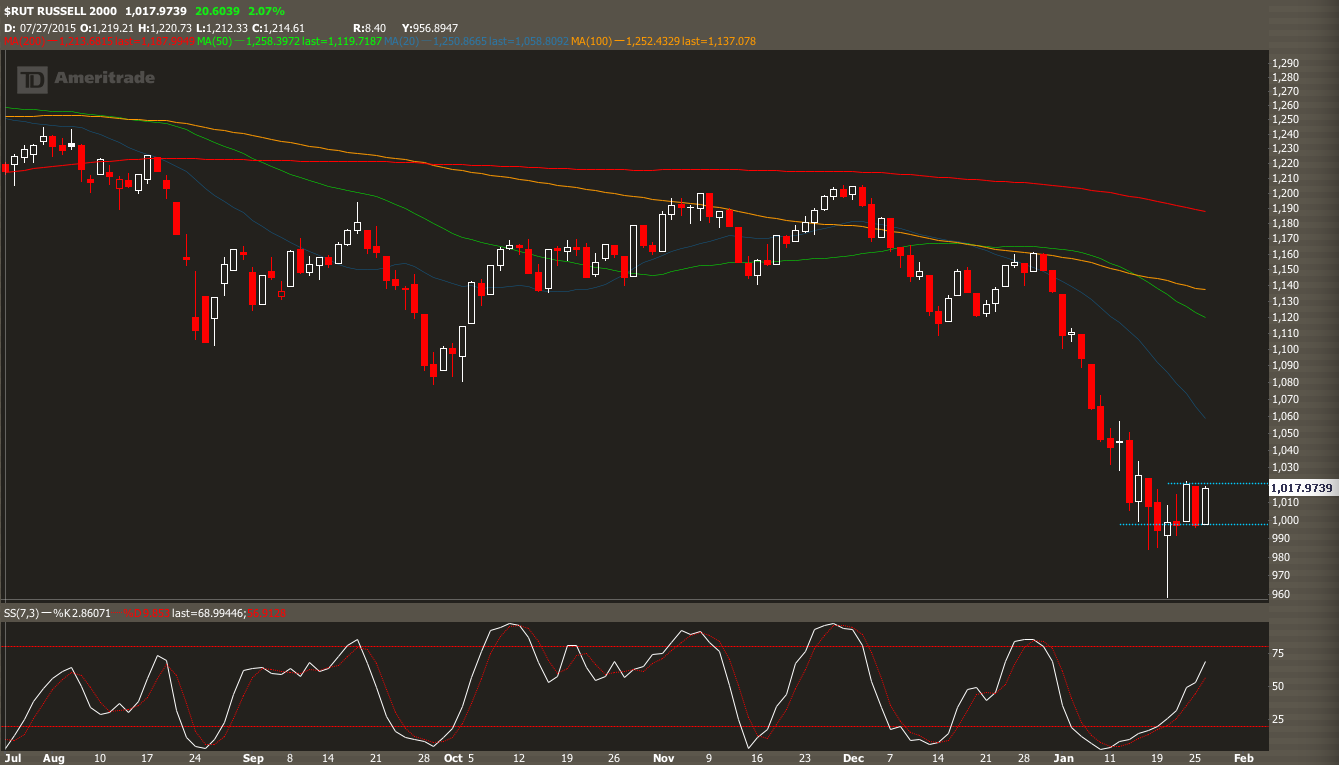The image size is (1339, 765).
Task: Click the Jan label on date axis
Action: click(1064, 758)
